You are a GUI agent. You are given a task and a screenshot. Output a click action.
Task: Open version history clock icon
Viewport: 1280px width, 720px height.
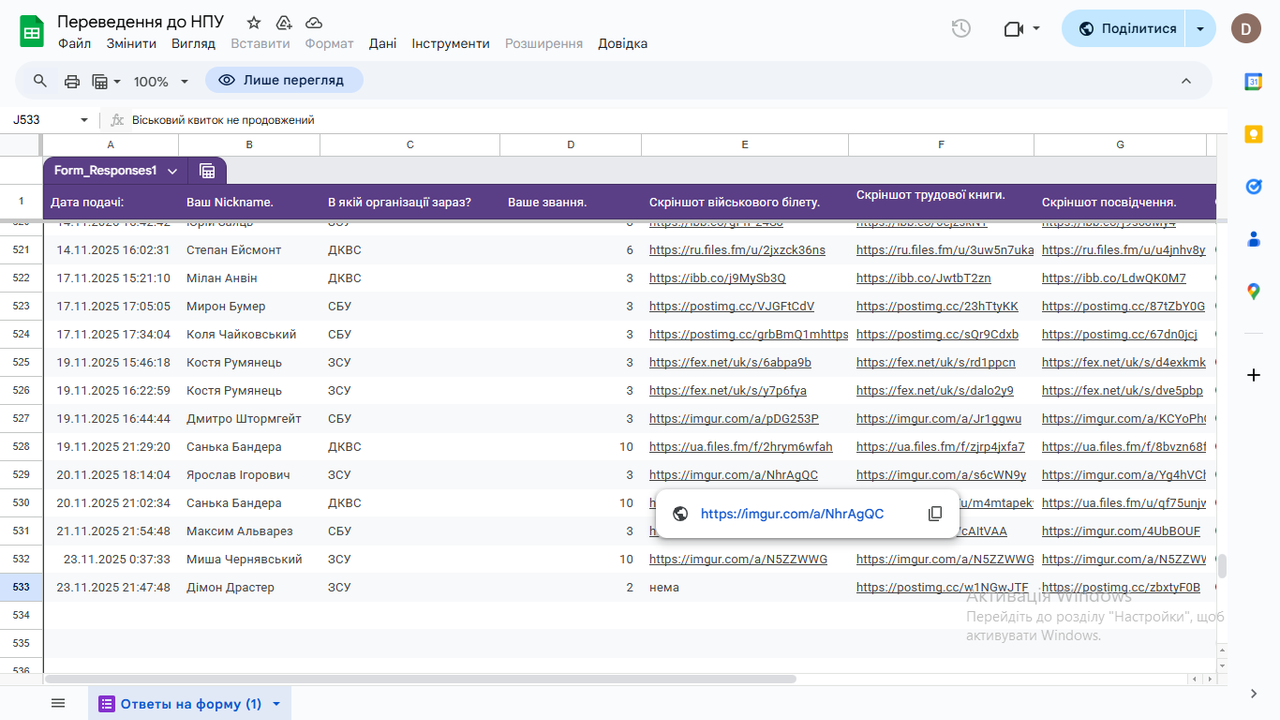coord(961,29)
